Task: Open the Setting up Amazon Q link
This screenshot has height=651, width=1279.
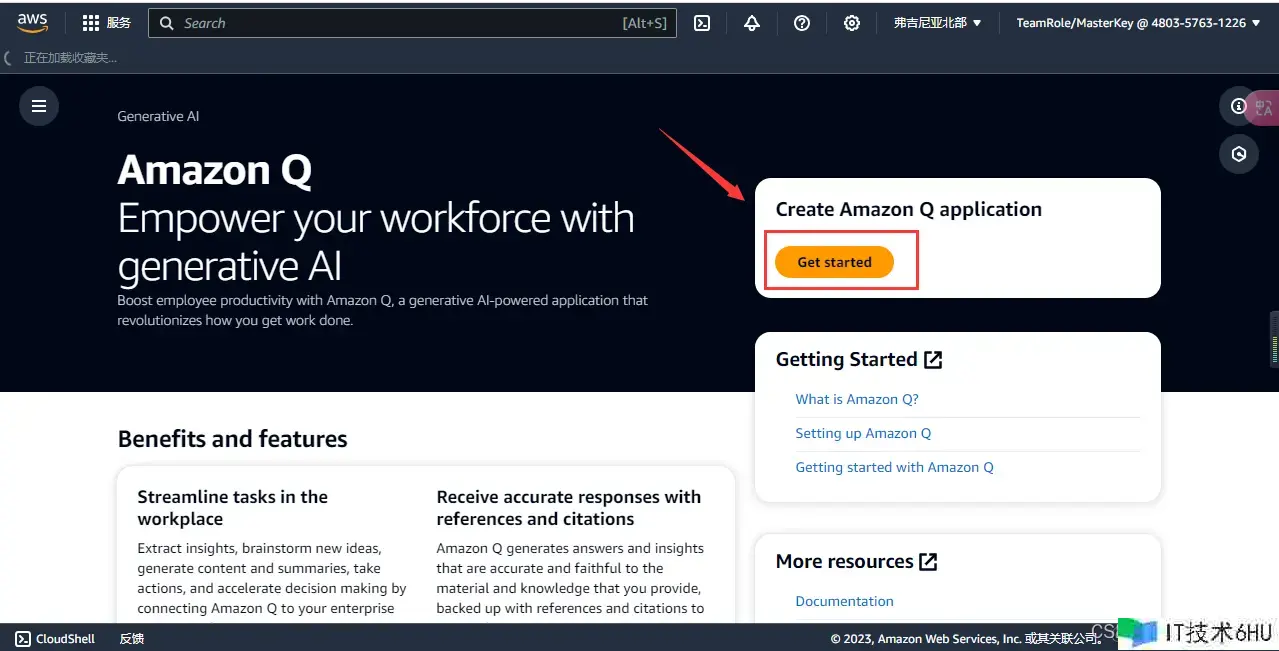Action: pyautogui.click(x=863, y=433)
